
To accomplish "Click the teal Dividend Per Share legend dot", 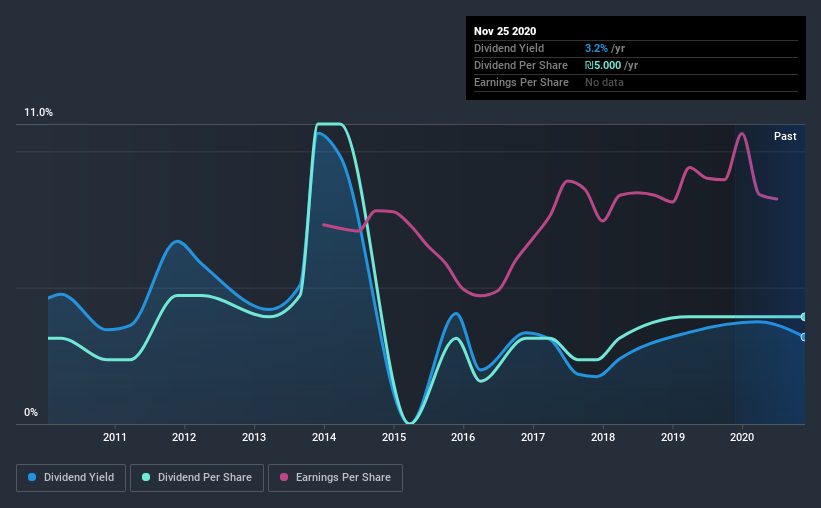I will point(146,477).
